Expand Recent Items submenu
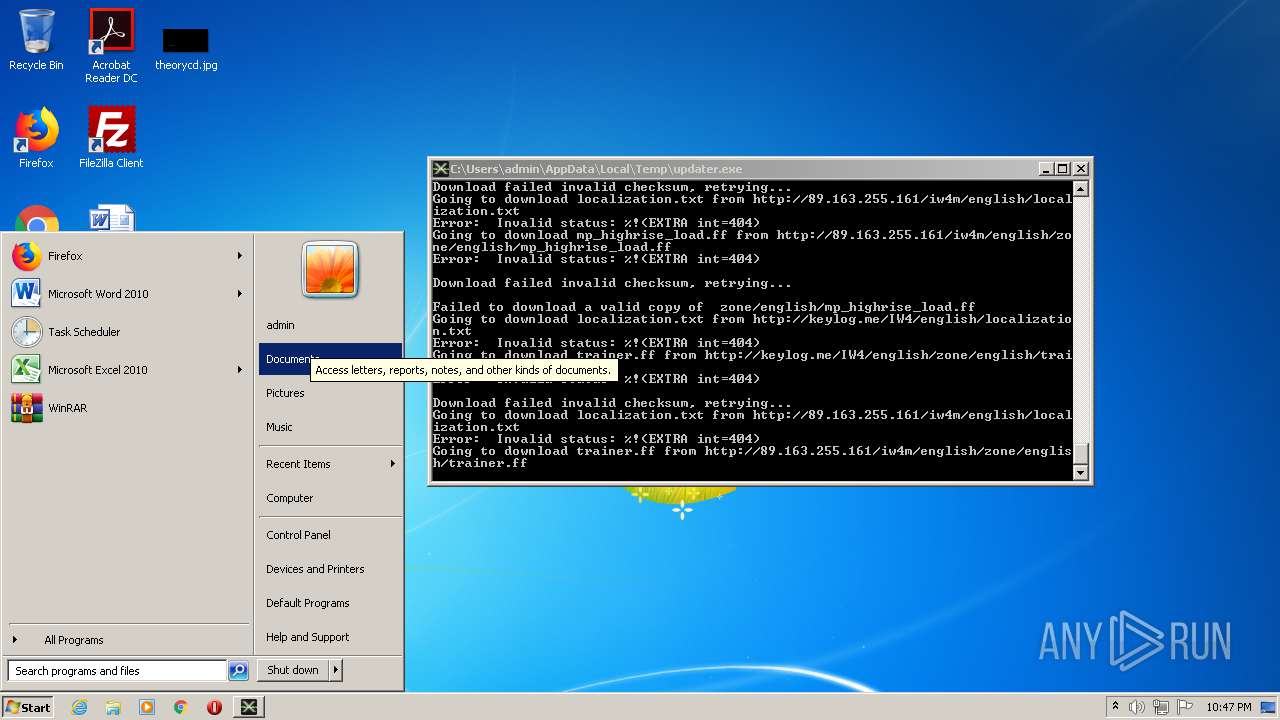The image size is (1280, 720). (x=330, y=464)
